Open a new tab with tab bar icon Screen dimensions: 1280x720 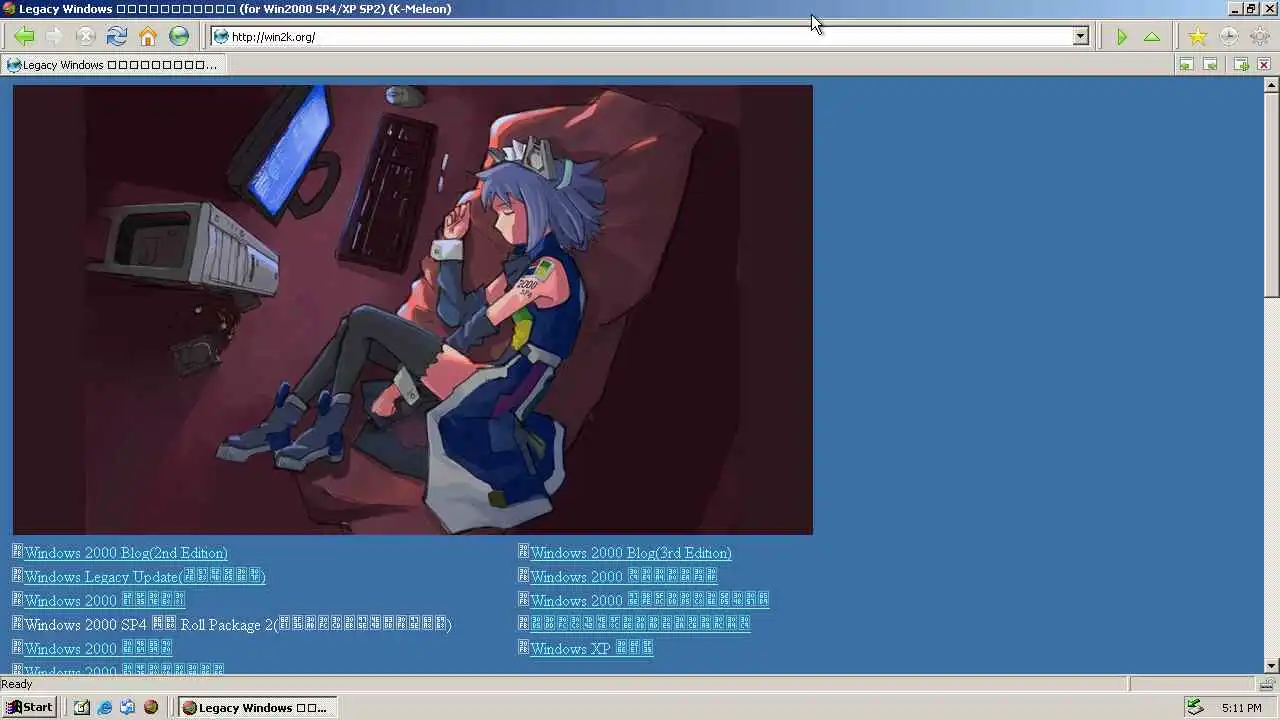(x=1241, y=65)
